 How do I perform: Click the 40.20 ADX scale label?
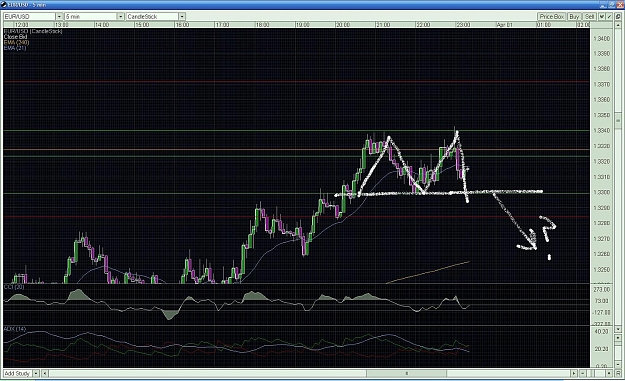tap(601, 332)
